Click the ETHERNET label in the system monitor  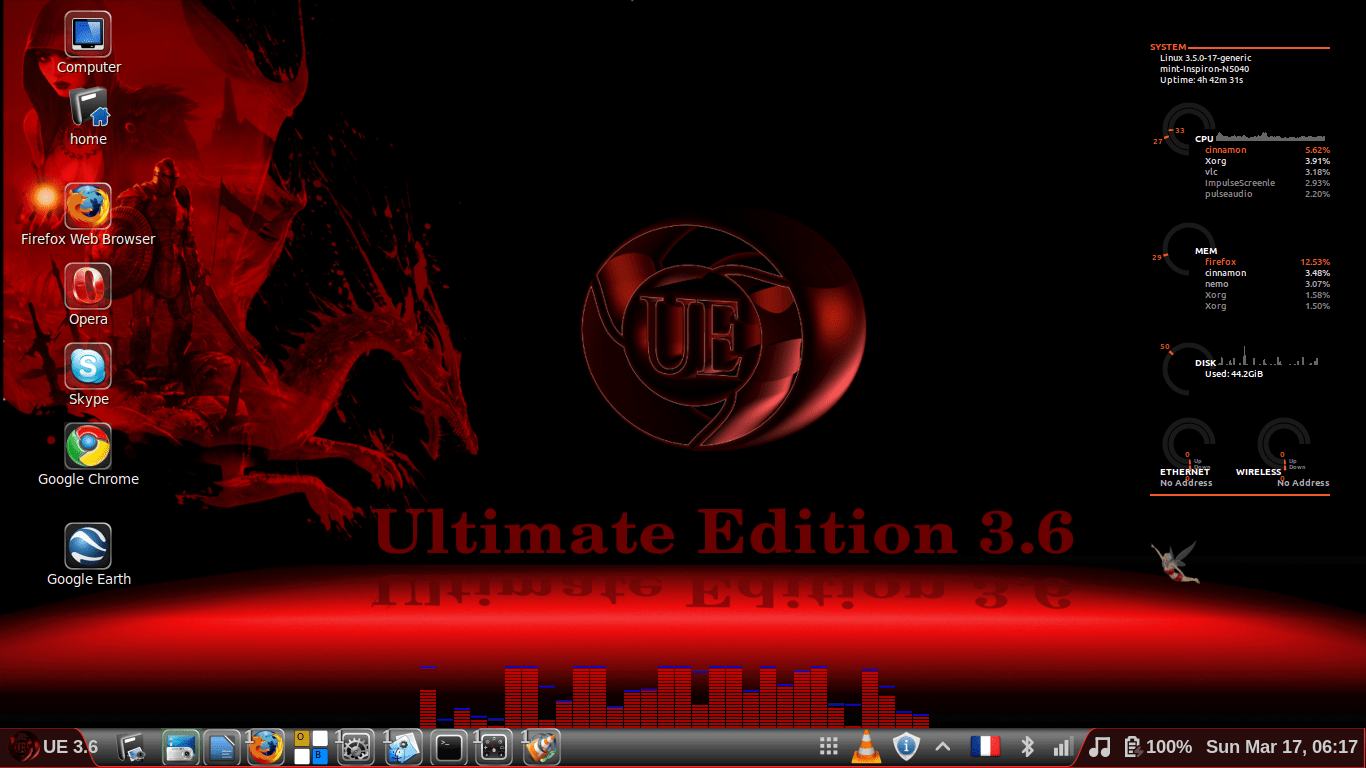click(1185, 472)
